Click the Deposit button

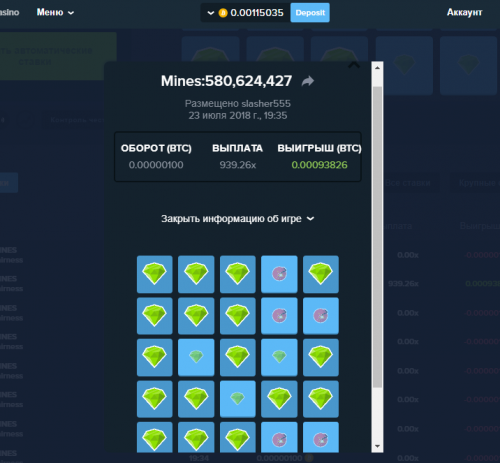pyautogui.click(x=310, y=13)
